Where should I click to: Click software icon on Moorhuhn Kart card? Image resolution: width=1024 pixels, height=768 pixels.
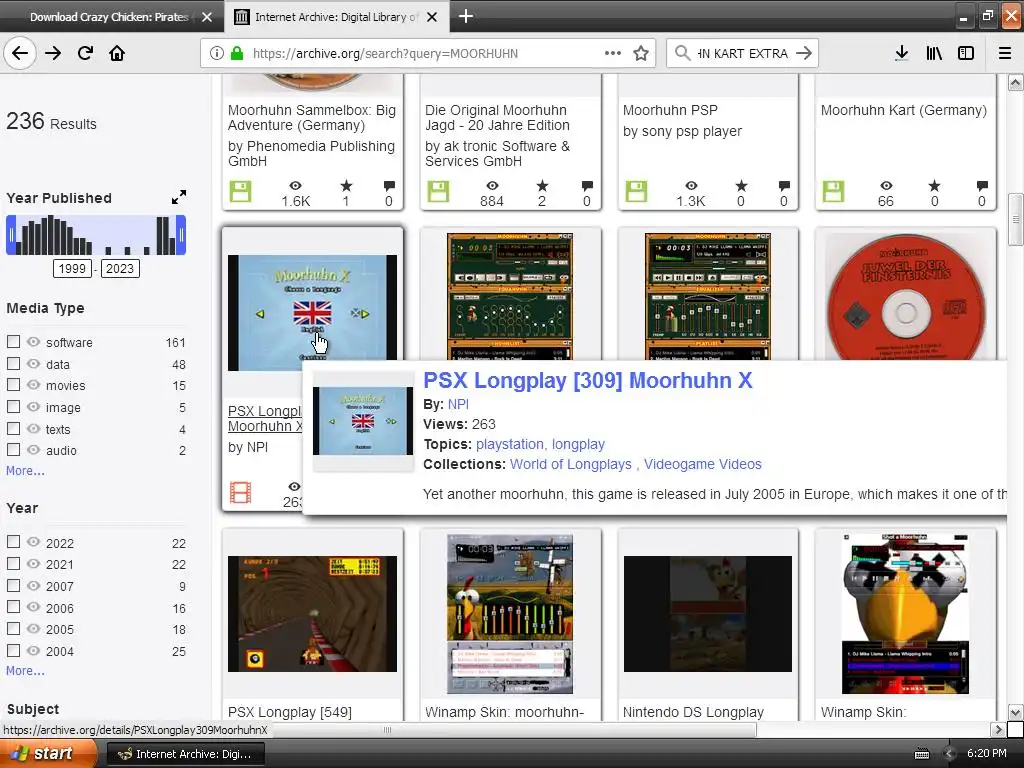(x=833, y=192)
